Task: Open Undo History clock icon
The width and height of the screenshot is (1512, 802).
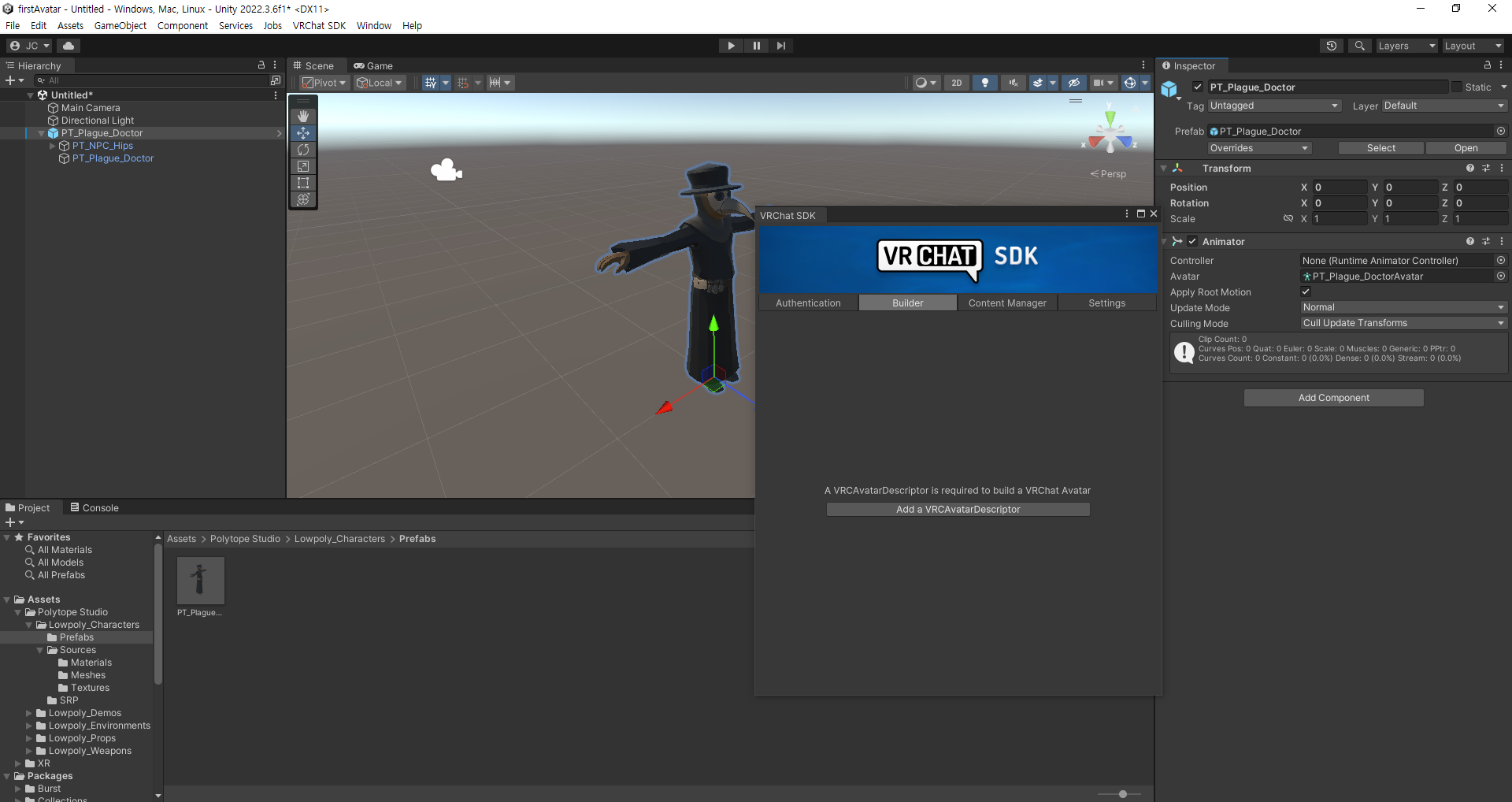Action: pyautogui.click(x=1332, y=46)
